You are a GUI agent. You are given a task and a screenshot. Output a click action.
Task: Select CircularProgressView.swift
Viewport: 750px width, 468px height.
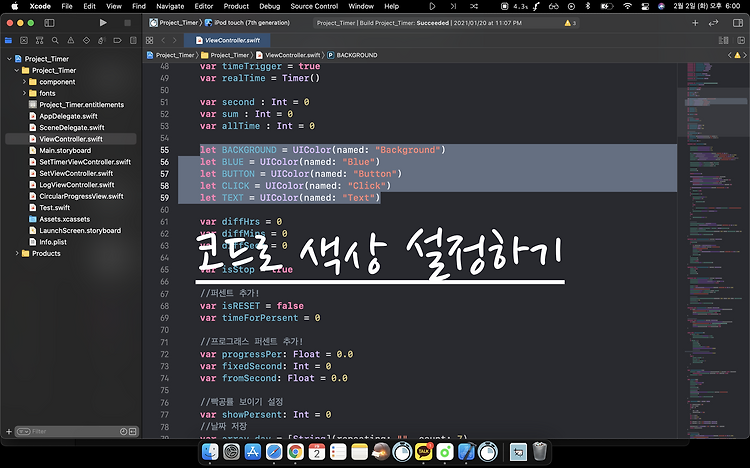(x=77, y=196)
